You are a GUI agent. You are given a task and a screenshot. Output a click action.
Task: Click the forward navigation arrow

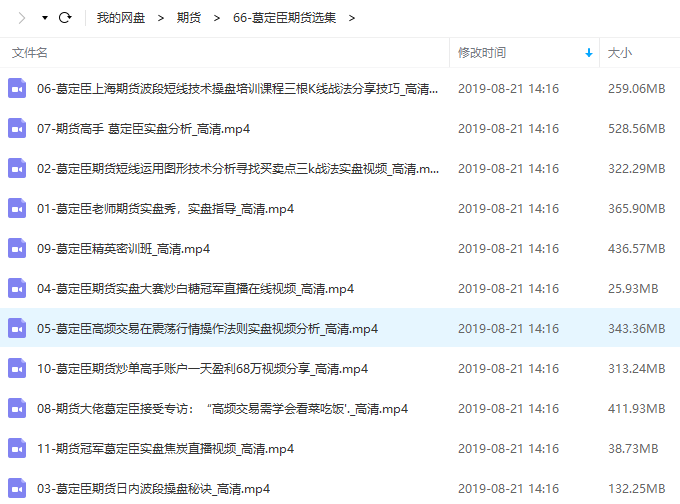(x=22, y=18)
